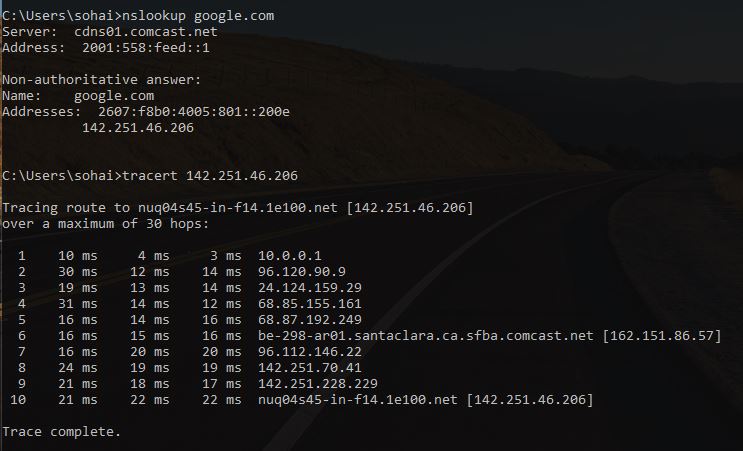Click the be-298-ar01.santaclara.ca.sfba.comcast.net hostname
This screenshot has height=451, width=743.
click(x=426, y=336)
